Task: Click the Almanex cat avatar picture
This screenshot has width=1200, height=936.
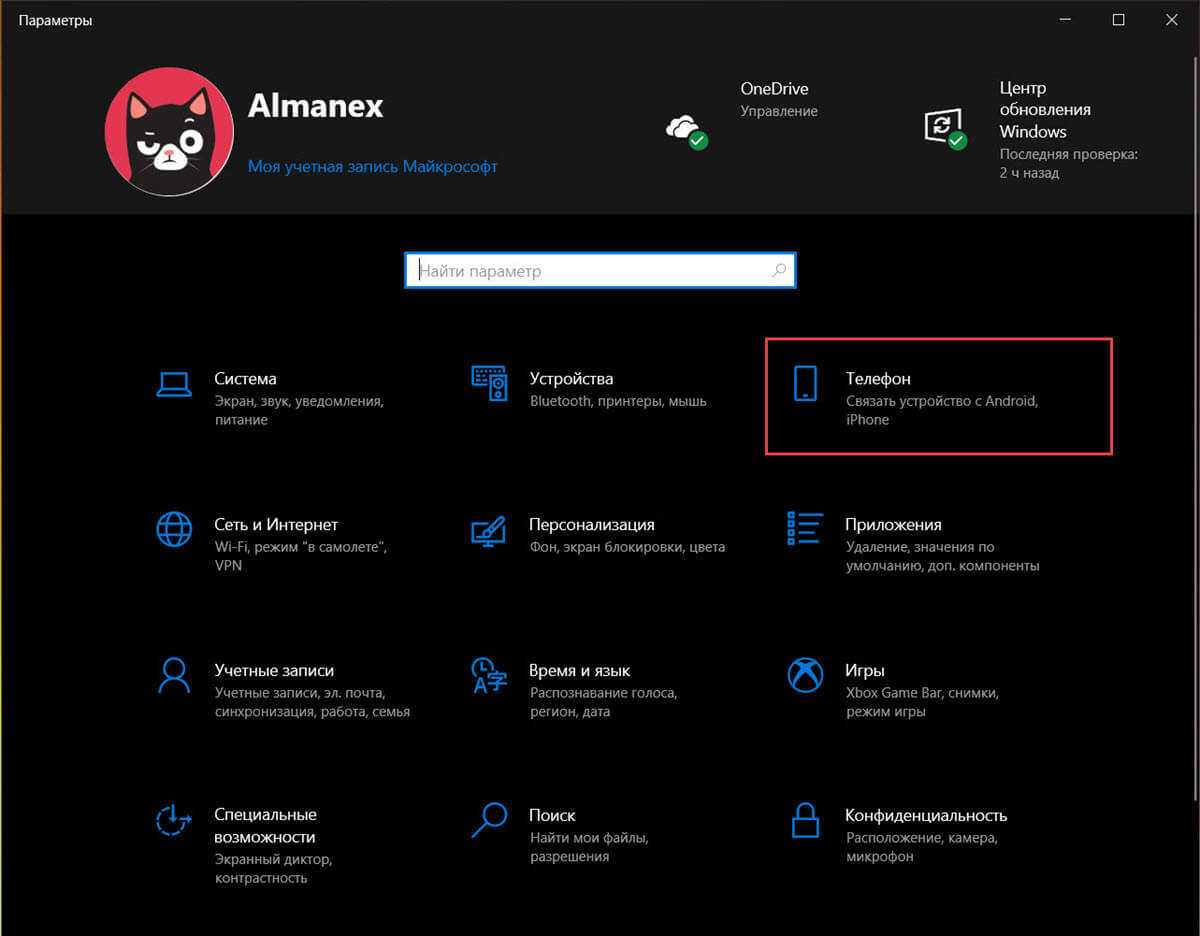Action: (169, 132)
